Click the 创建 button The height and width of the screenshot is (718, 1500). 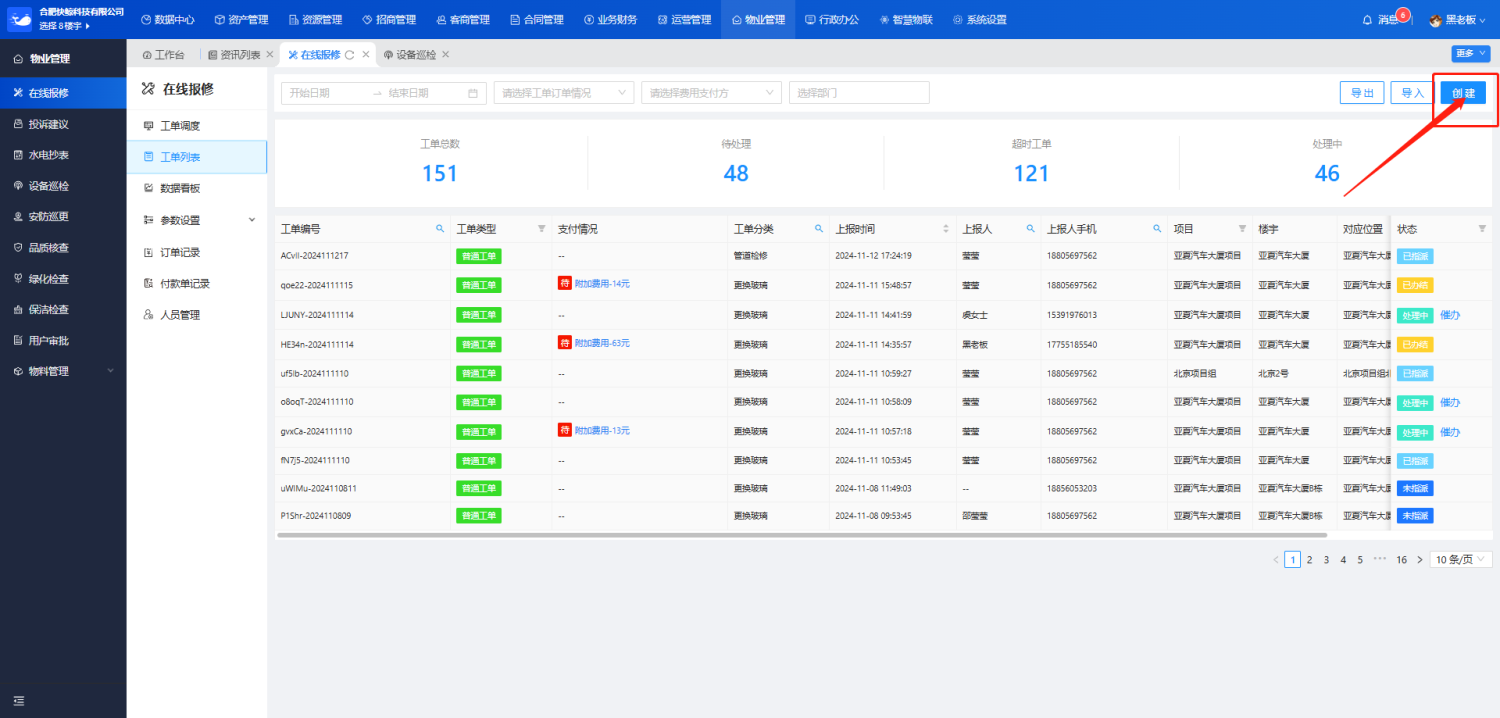pos(1463,93)
